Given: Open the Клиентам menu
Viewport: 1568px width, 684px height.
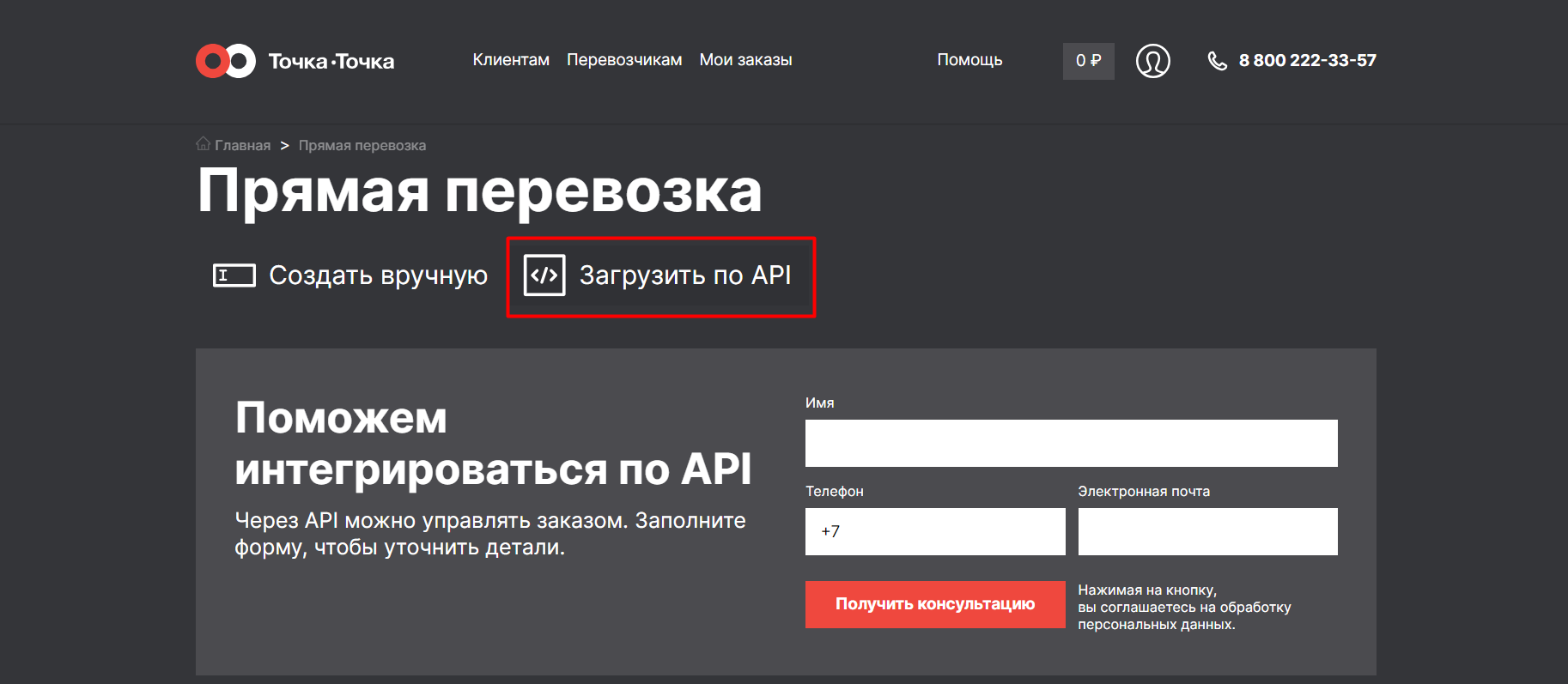Looking at the screenshot, I should 511,60.
